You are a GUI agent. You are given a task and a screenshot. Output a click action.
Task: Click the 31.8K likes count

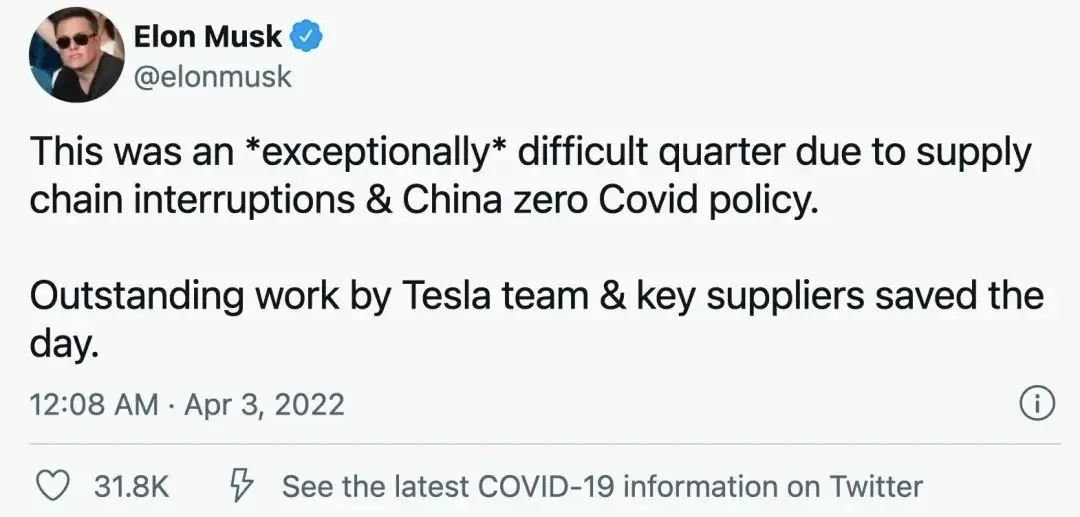pyautogui.click(x=131, y=487)
